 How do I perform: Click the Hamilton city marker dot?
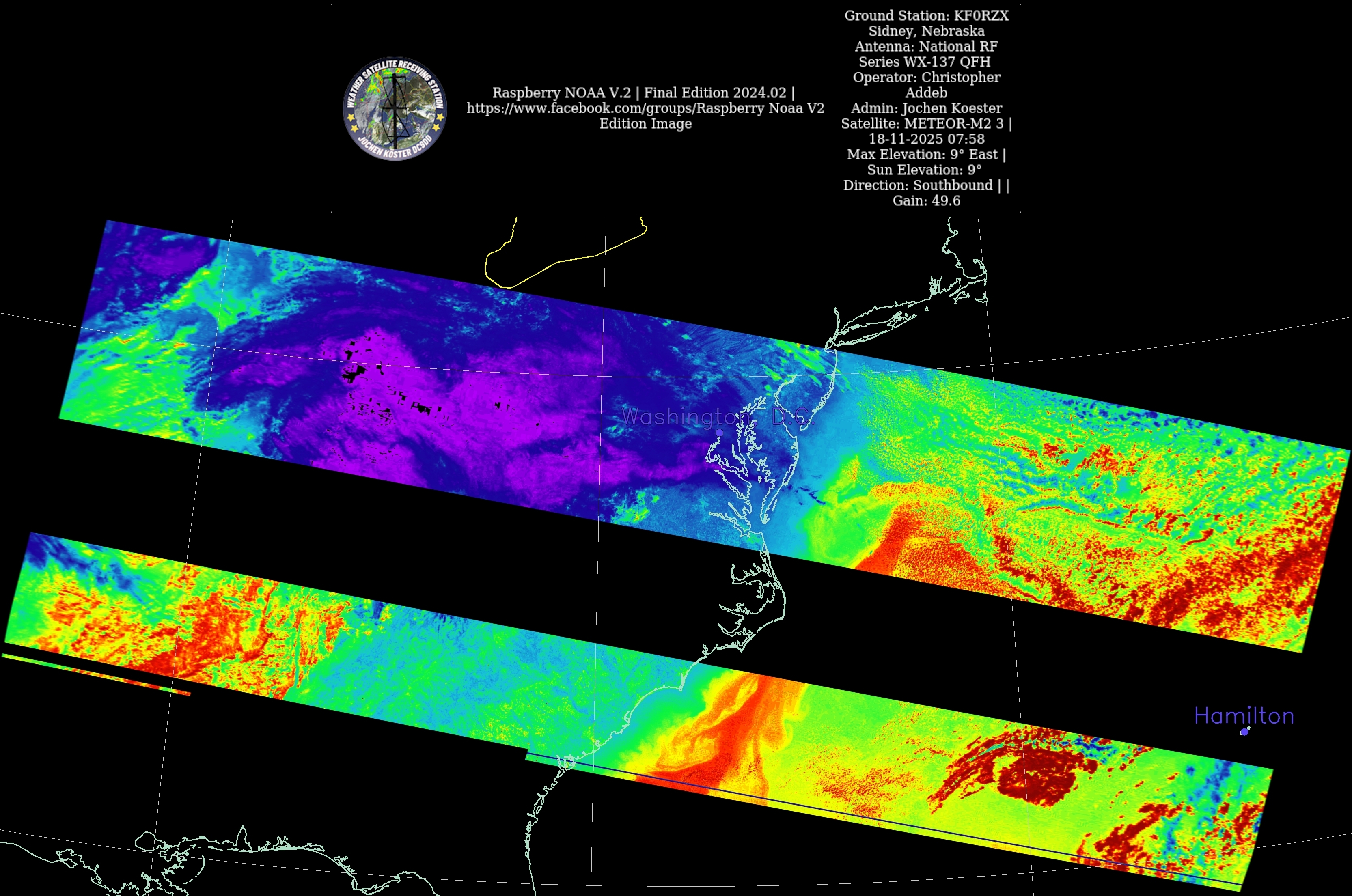click(x=1244, y=731)
